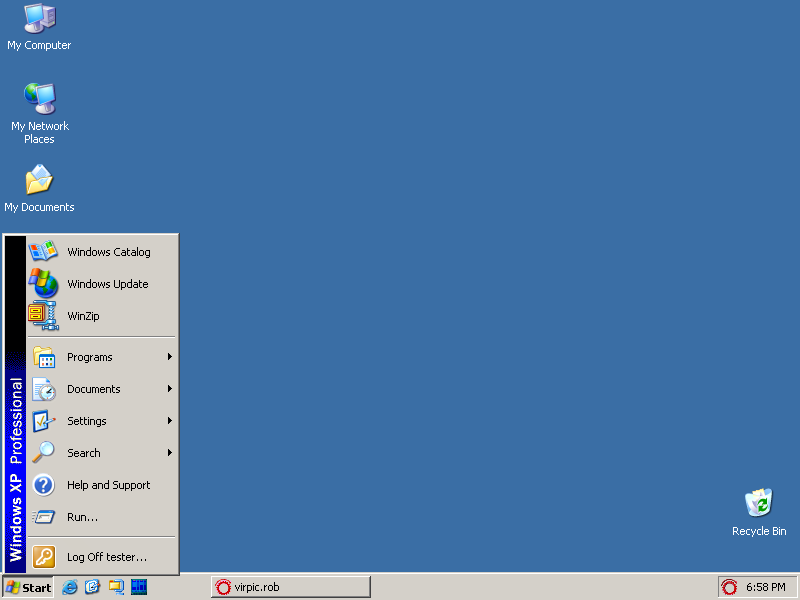Select My Network Places on the desktop
The image size is (800, 600).
tap(39, 100)
